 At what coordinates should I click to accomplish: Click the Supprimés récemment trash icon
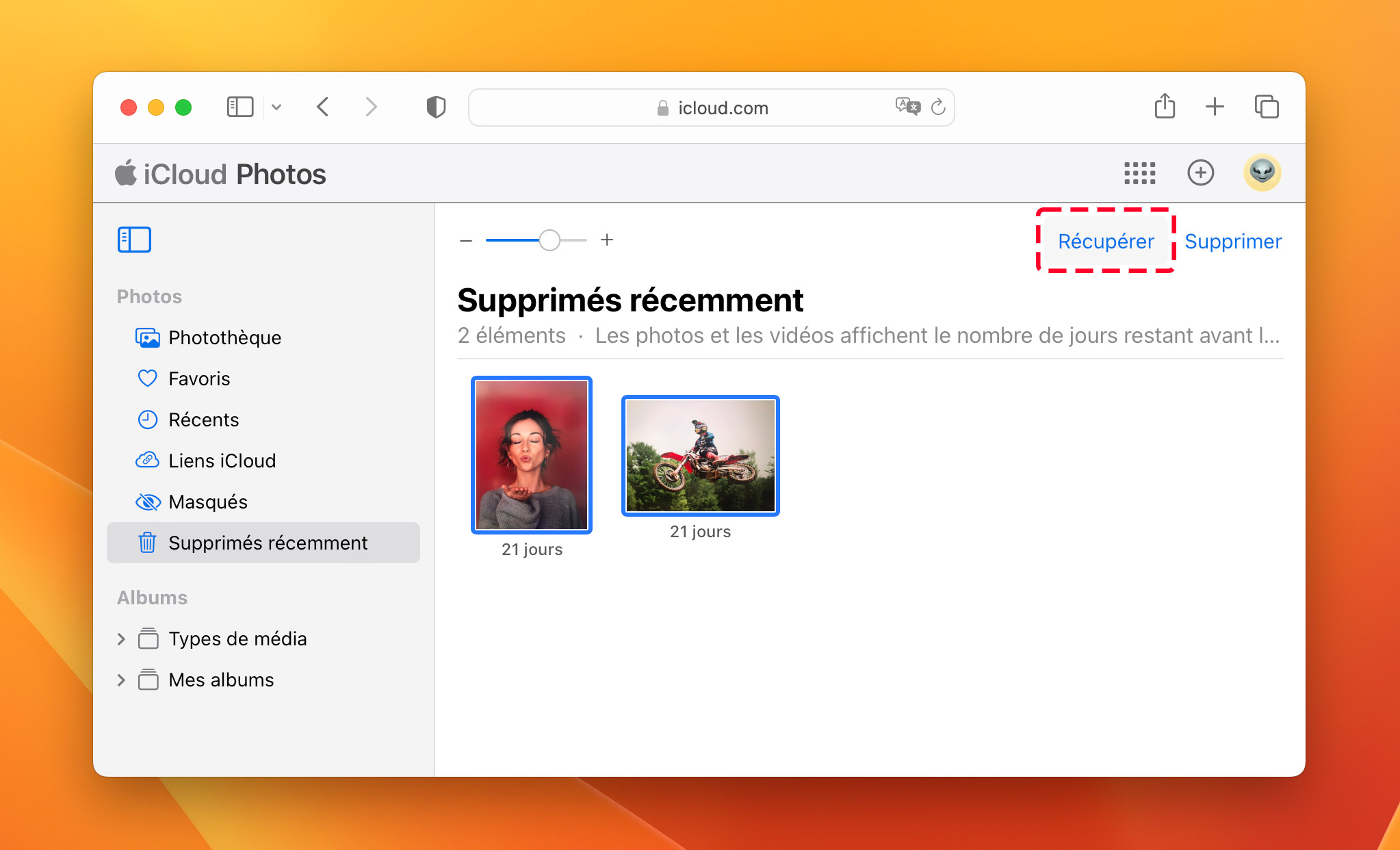147,543
